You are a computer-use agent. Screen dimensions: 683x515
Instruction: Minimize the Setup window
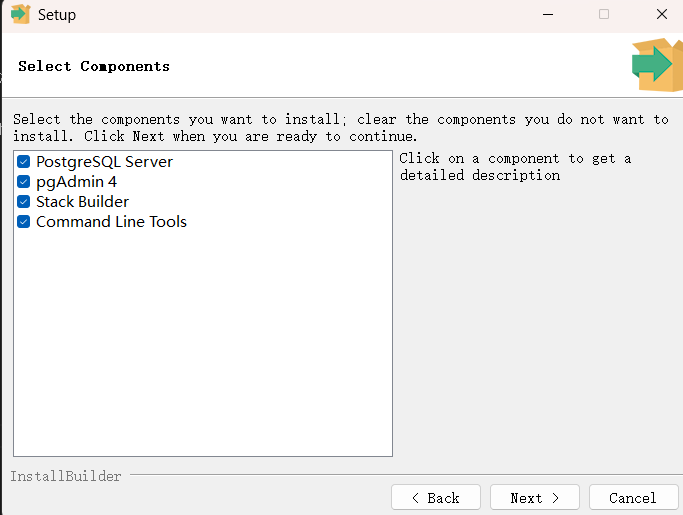pos(548,14)
